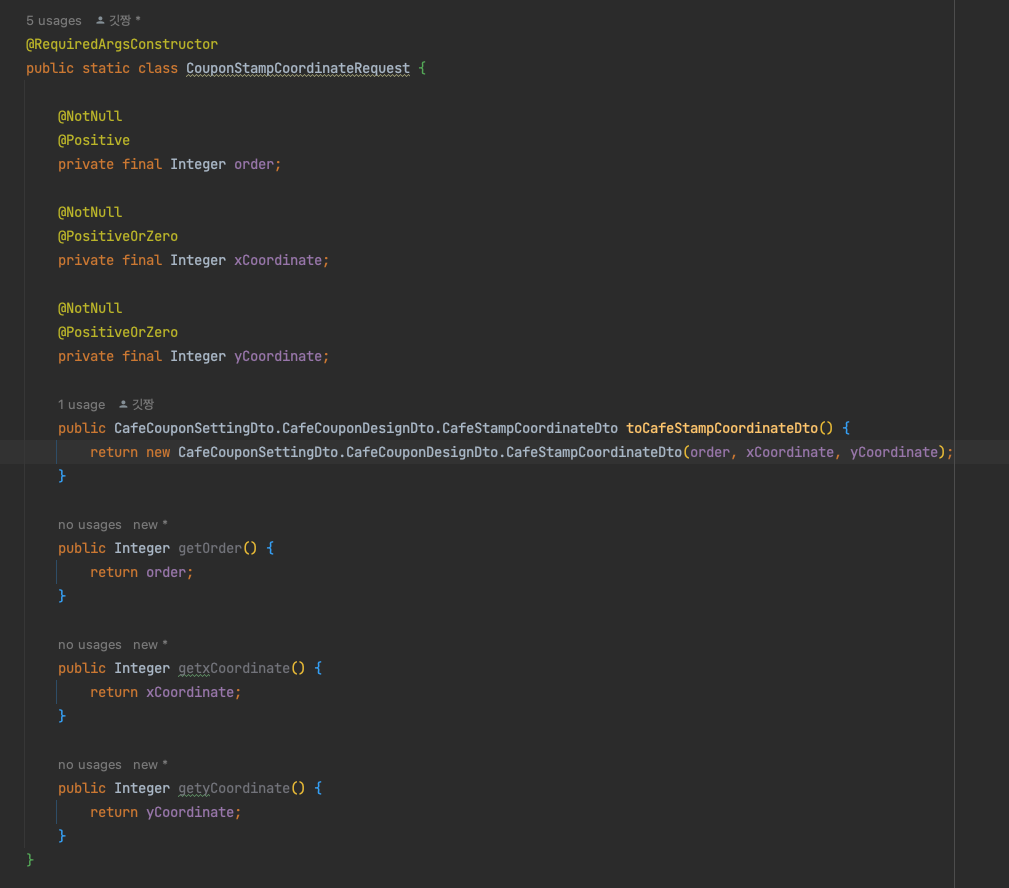
Task: Click the 'no usages' hint above getxCoordinate
Action: pyautogui.click(x=89, y=645)
